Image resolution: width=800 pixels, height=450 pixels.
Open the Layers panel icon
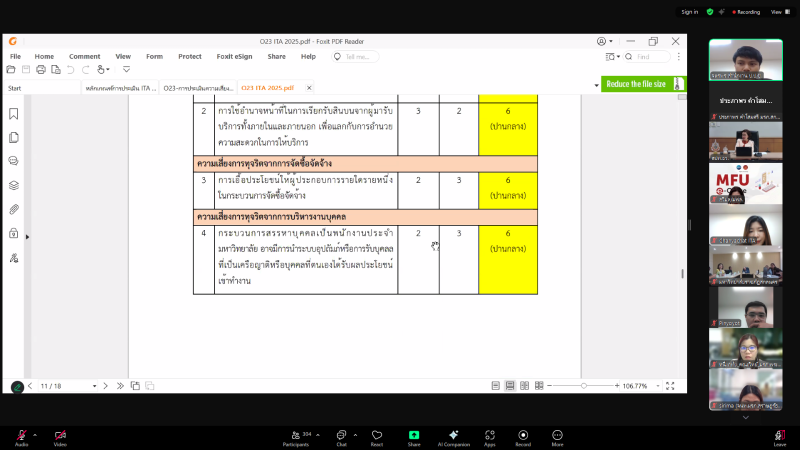[x=14, y=185]
